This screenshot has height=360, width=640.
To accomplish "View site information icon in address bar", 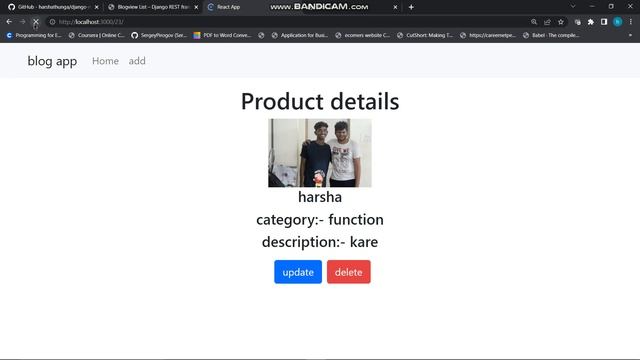I will pos(52,22).
